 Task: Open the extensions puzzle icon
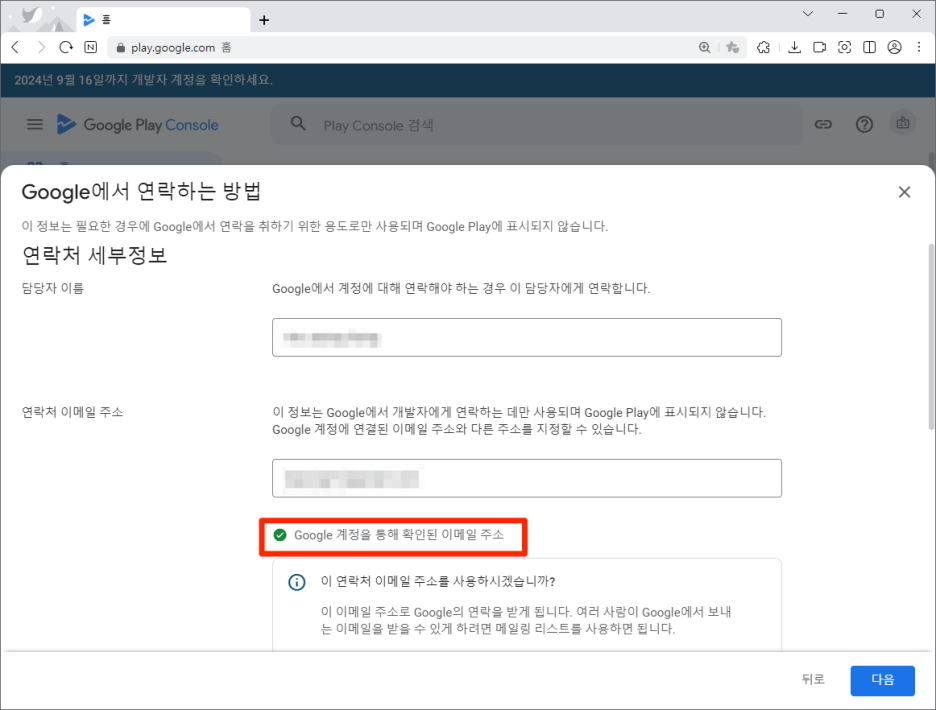[x=763, y=47]
